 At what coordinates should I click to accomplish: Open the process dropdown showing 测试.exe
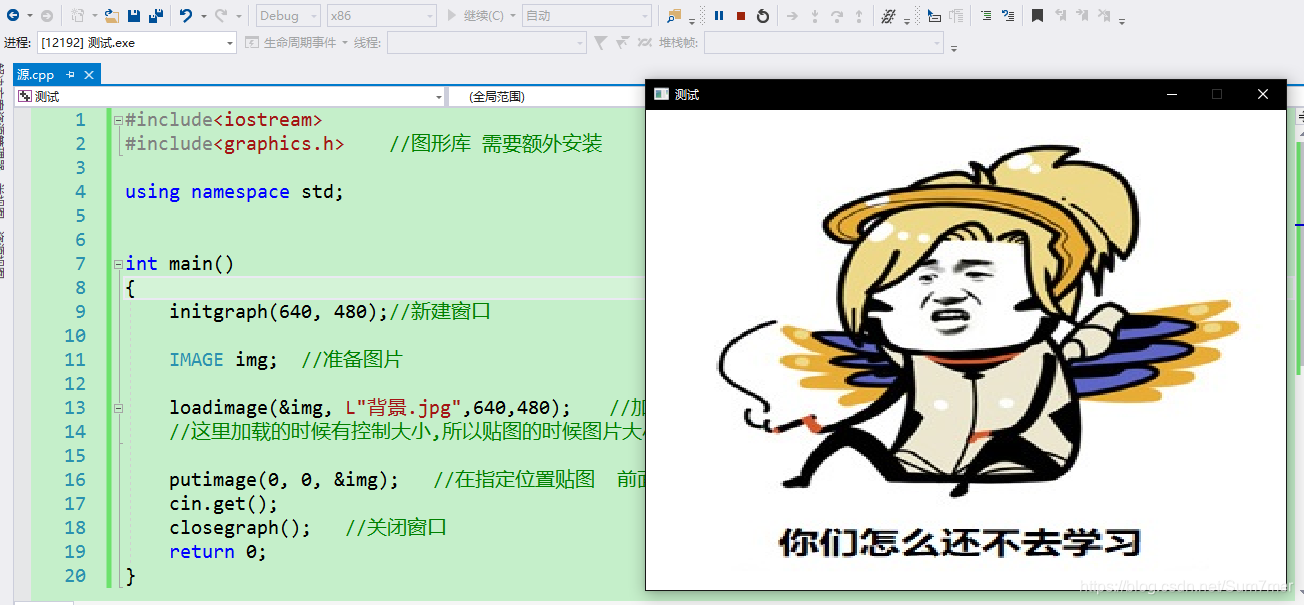coord(136,43)
